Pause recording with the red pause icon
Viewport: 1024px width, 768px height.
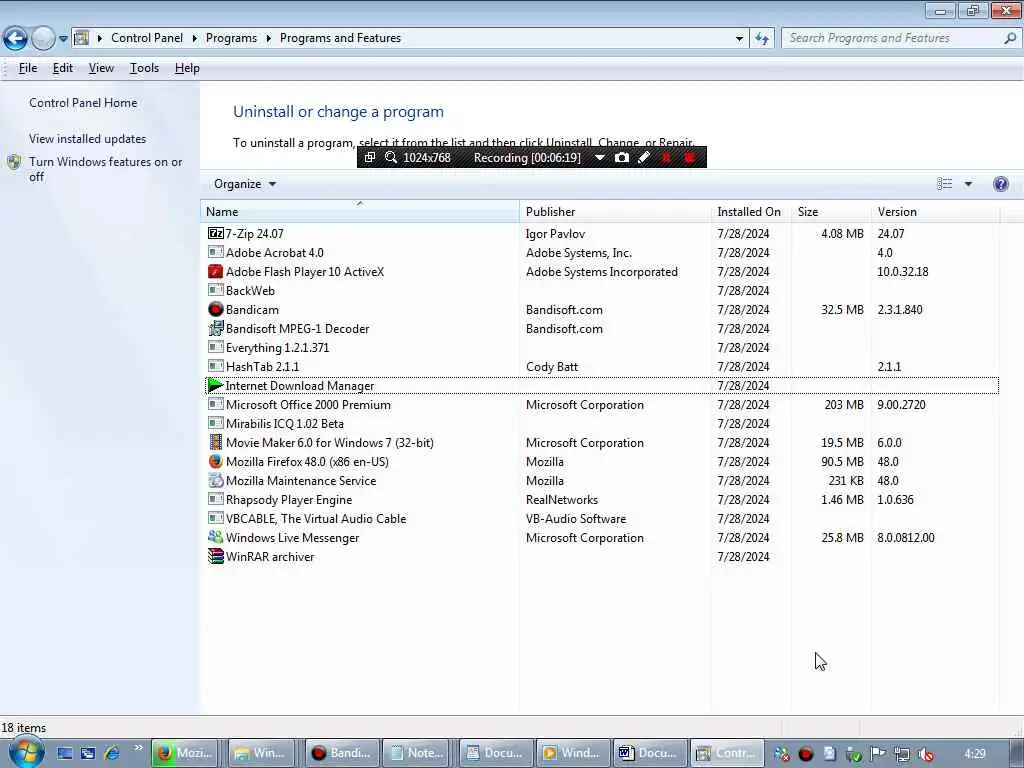click(666, 157)
